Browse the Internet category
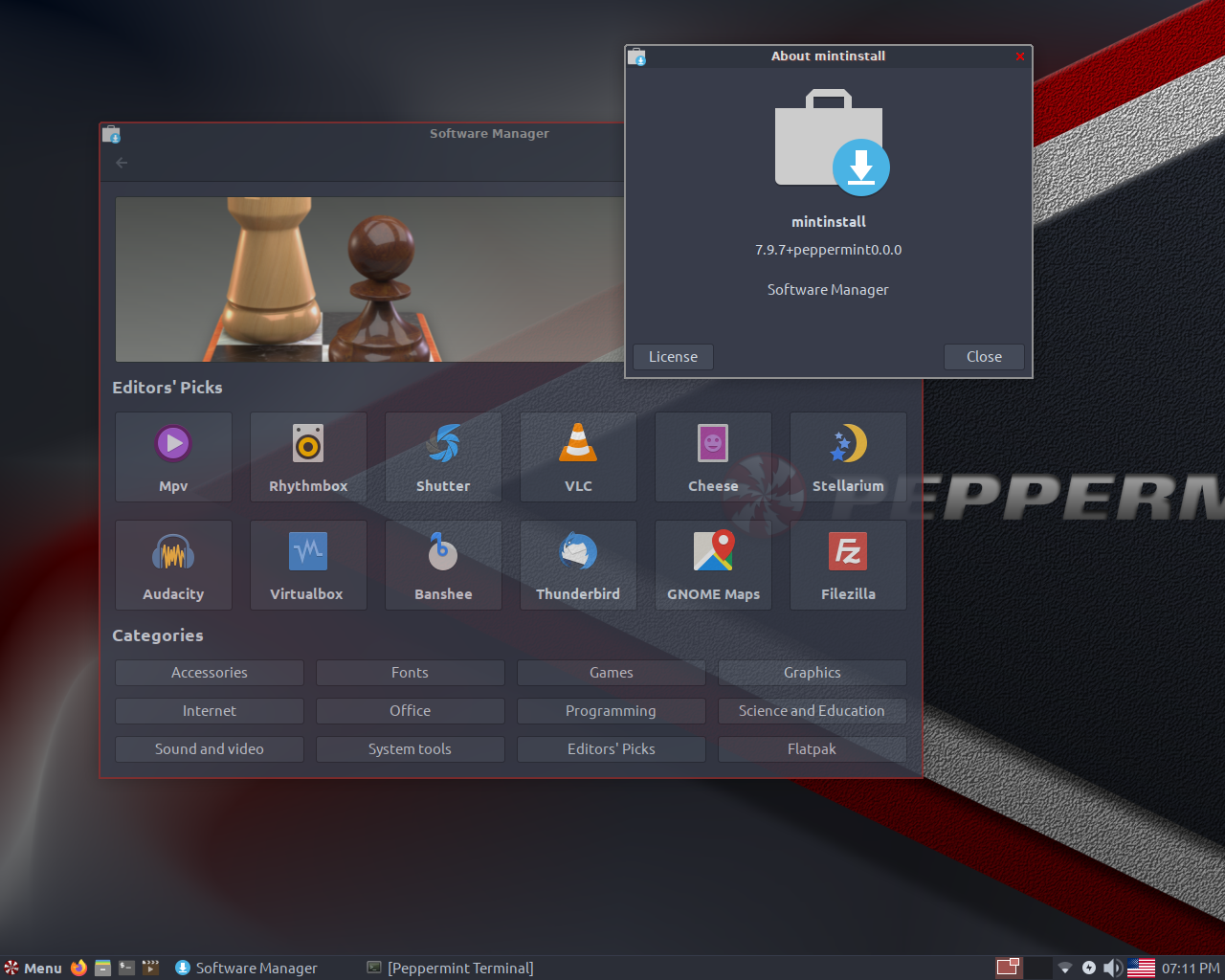Image resolution: width=1225 pixels, height=980 pixels. tap(210, 711)
